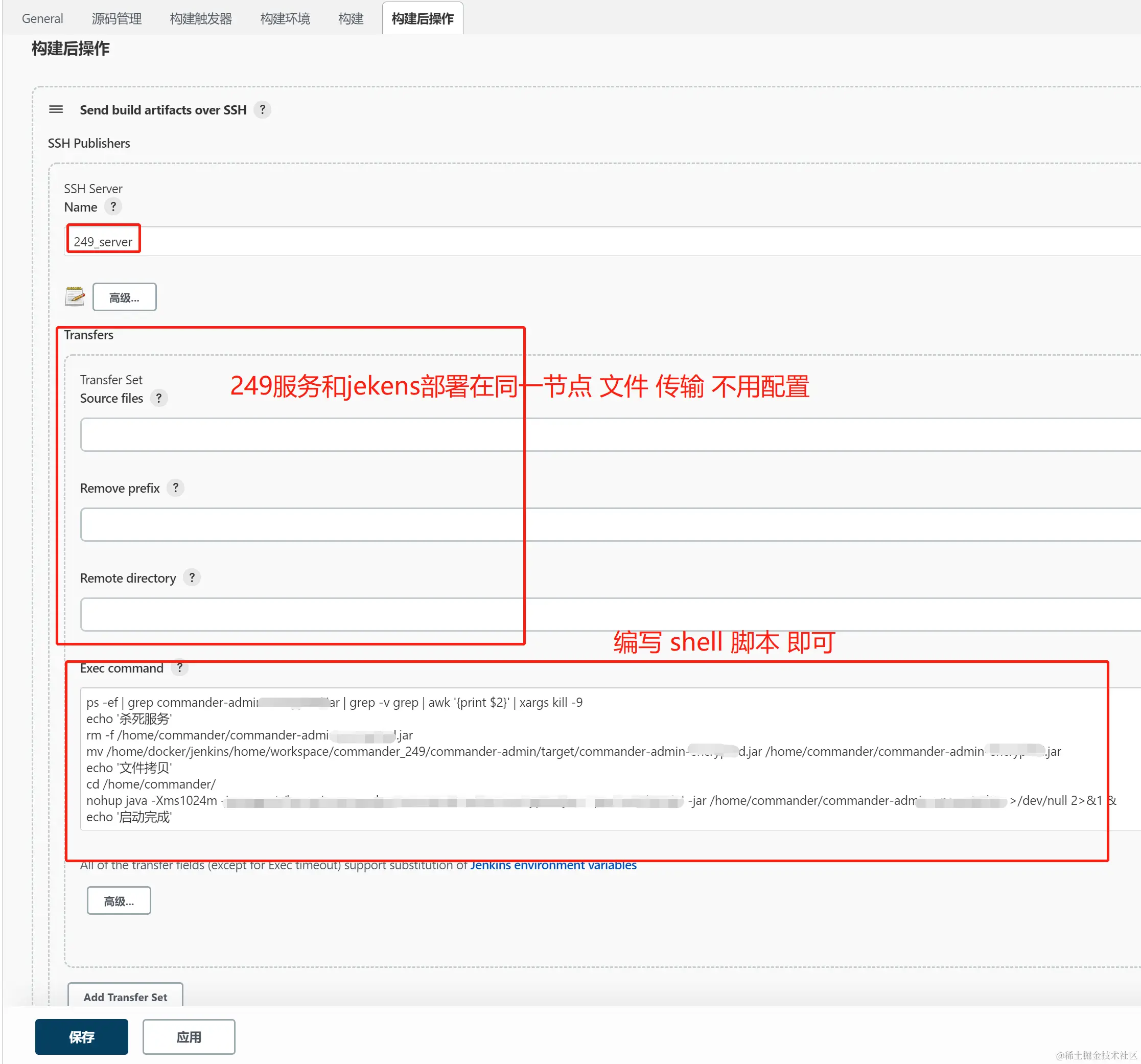Switch to the 源码管理 tab
Image resolution: width=1141 pixels, height=1064 pixels.
click(x=117, y=18)
